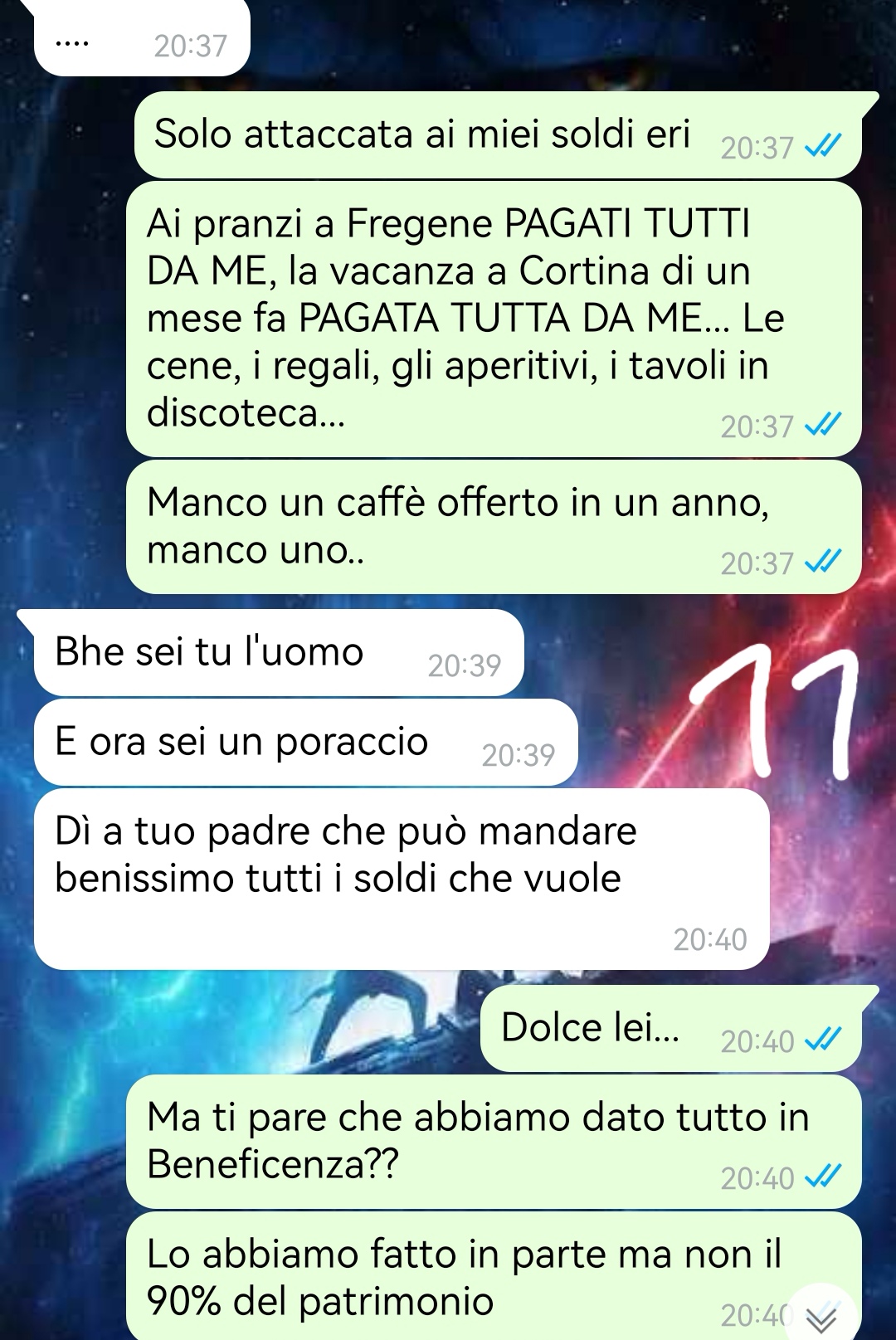The height and width of the screenshot is (1340, 896).
Task: Select the '....' message at top
Action: click(142, 38)
